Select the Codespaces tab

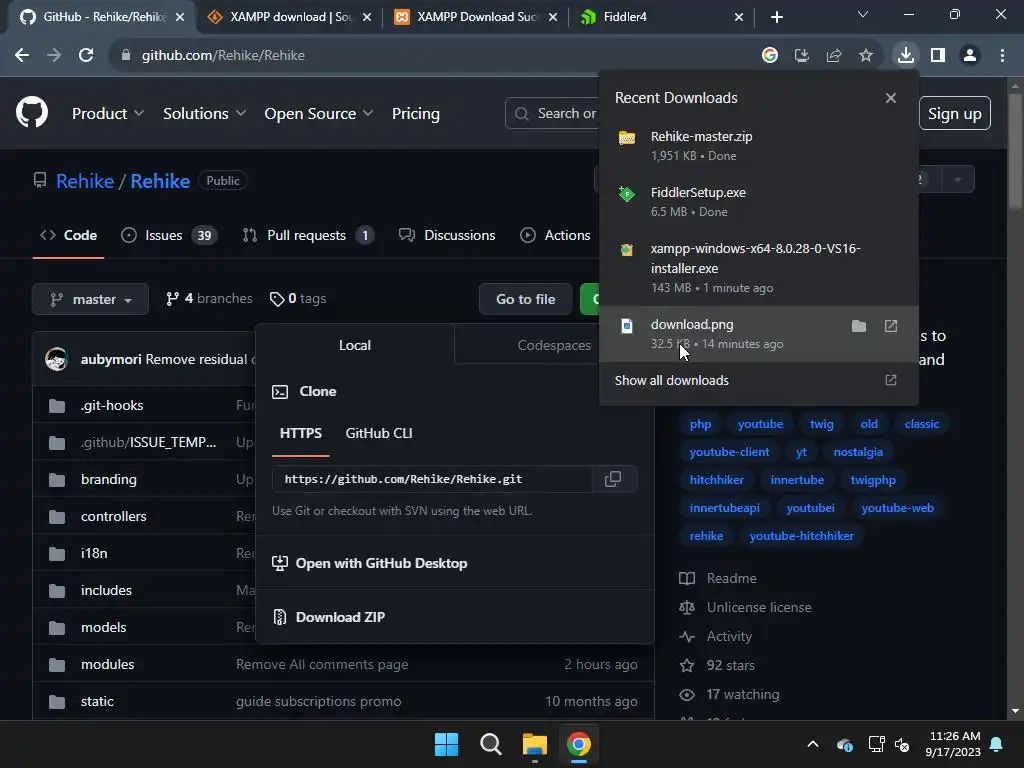pos(554,345)
